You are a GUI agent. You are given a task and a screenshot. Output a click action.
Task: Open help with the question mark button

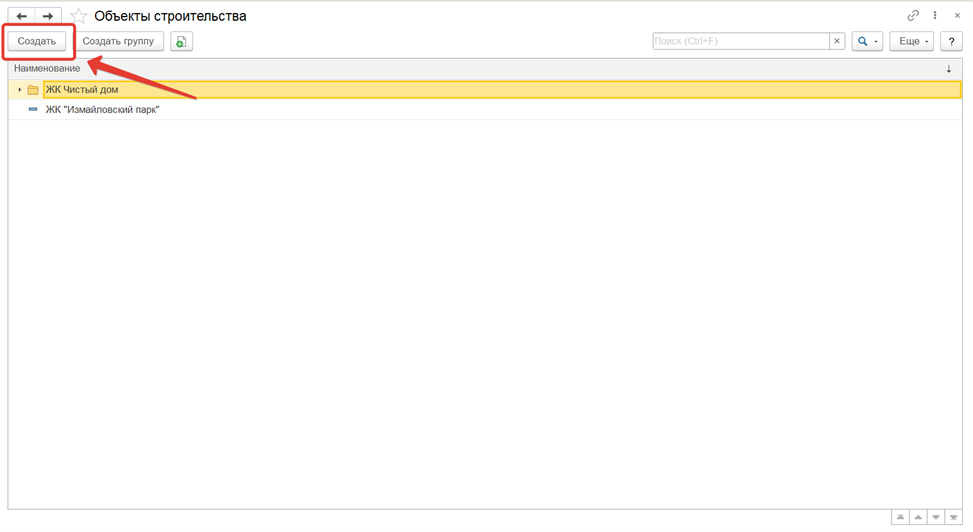(951, 42)
